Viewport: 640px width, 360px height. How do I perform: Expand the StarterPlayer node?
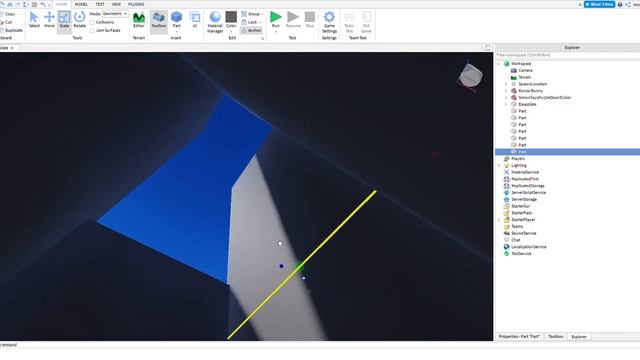(498, 220)
